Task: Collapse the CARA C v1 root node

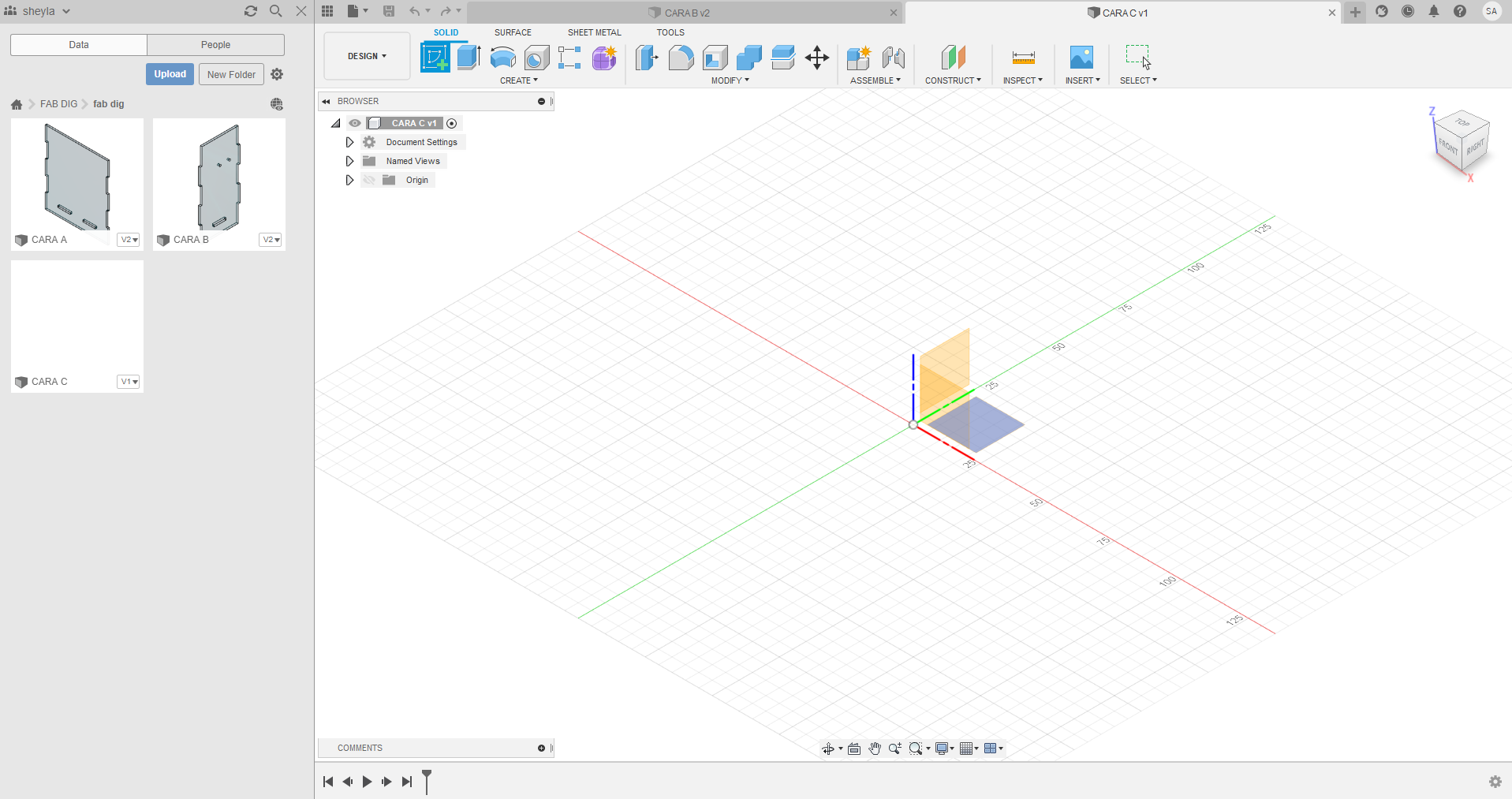Action: (x=335, y=123)
